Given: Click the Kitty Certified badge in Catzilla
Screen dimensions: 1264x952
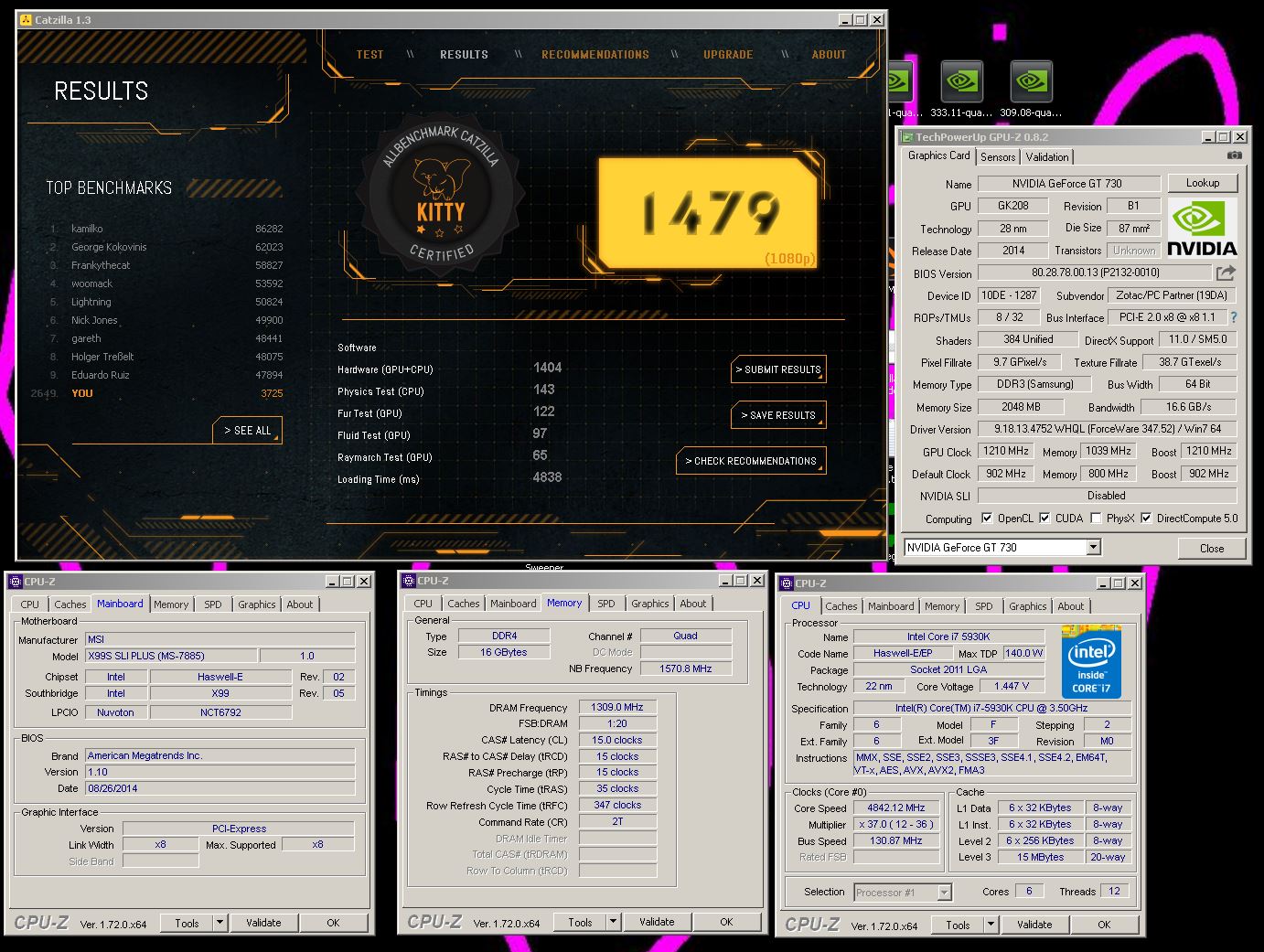Looking at the screenshot, I should [x=441, y=194].
